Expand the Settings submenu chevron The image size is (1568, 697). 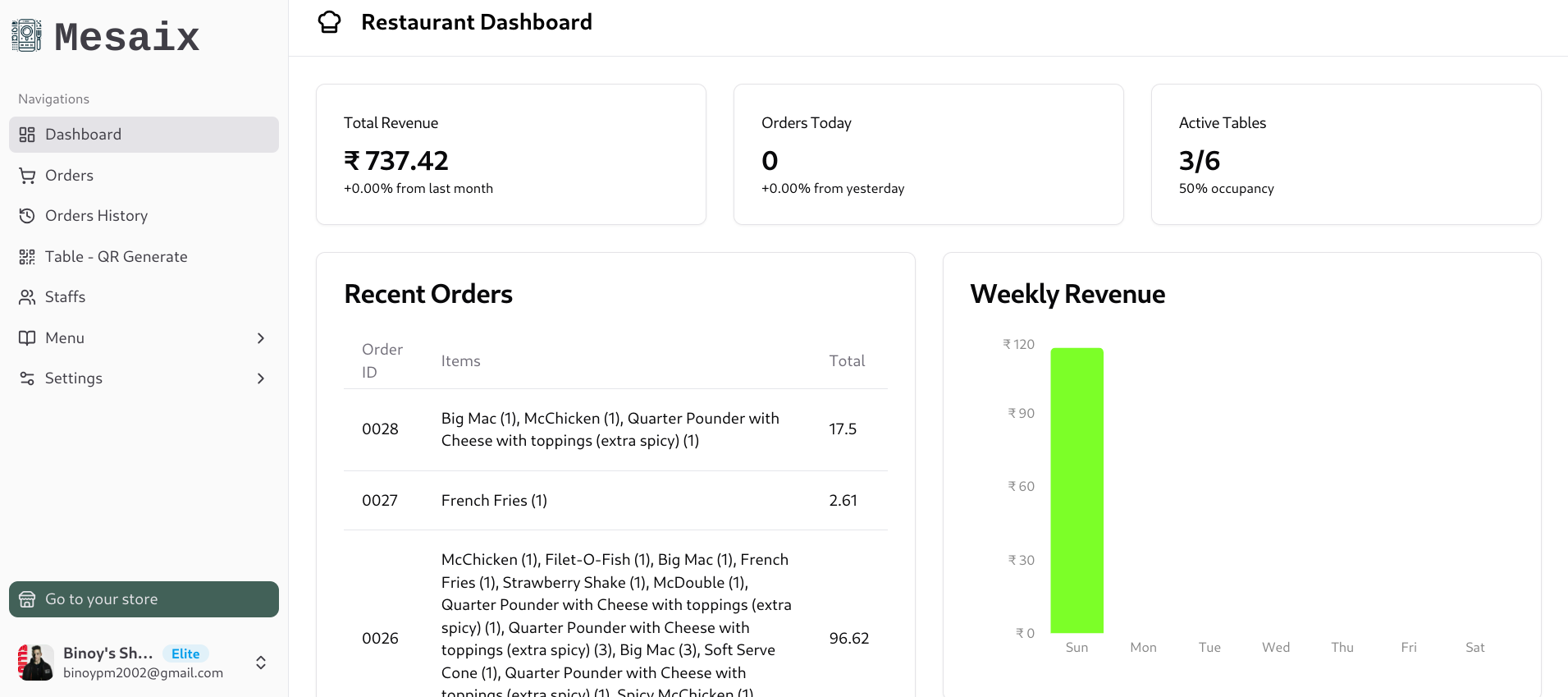261,378
